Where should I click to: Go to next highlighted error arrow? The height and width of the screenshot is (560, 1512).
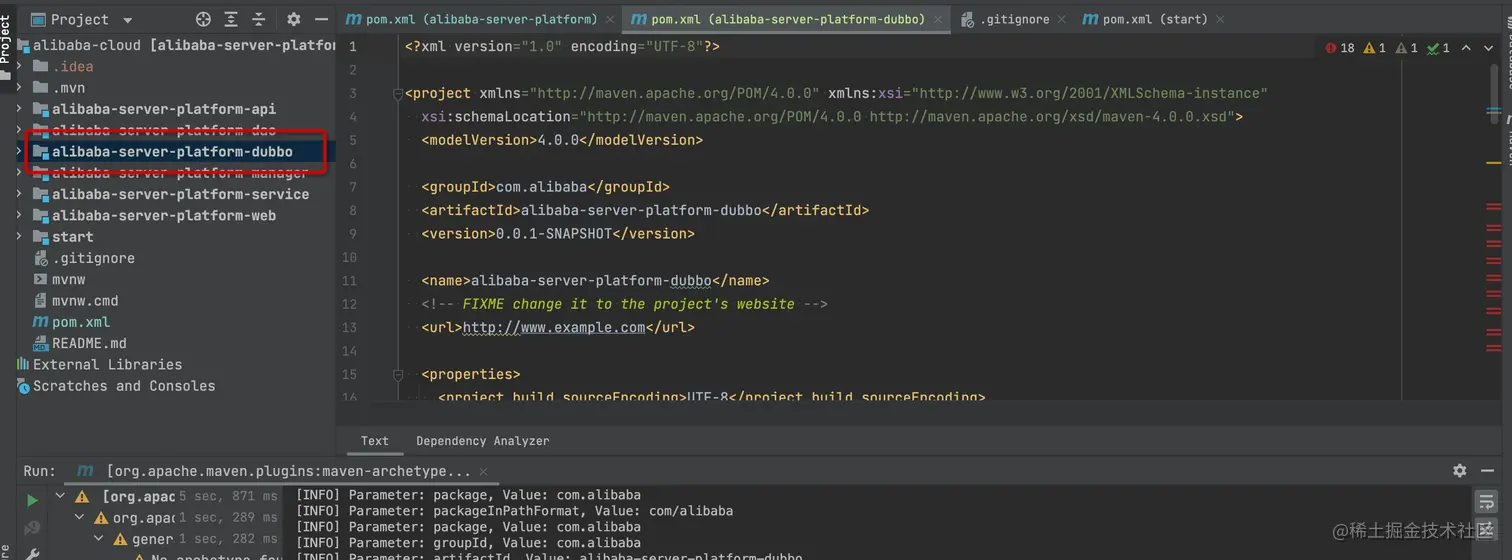click(1486, 48)
